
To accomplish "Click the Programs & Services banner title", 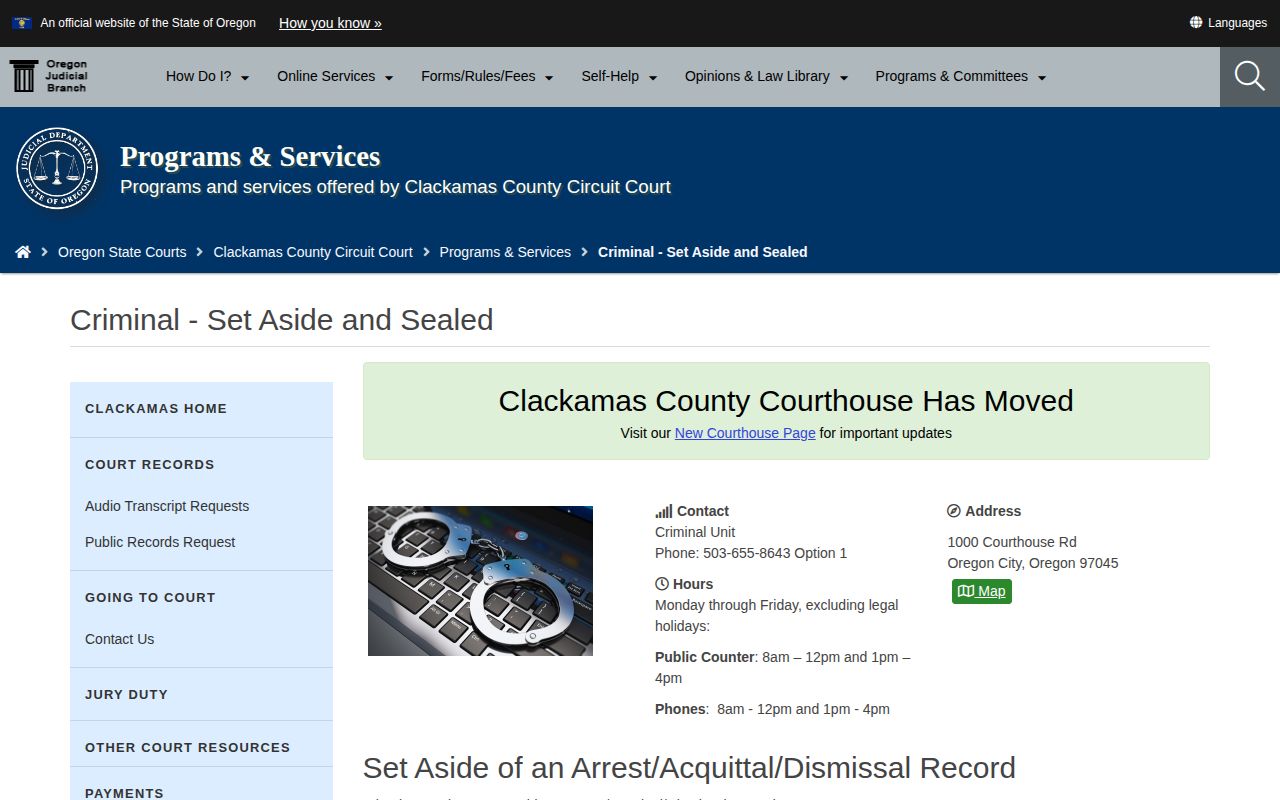I will point(250,157).
